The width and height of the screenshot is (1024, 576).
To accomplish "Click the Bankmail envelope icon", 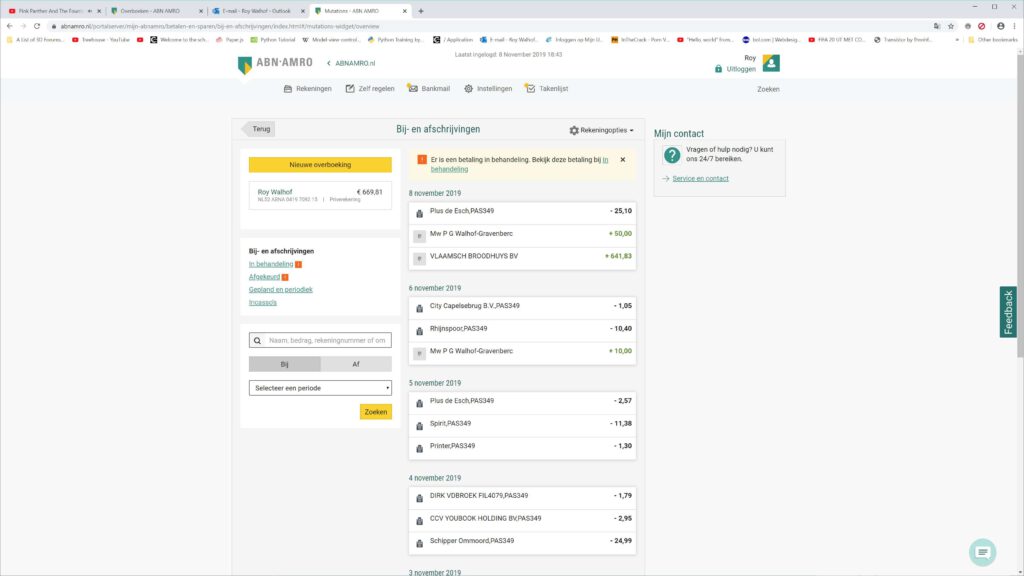I will [412, 89].
